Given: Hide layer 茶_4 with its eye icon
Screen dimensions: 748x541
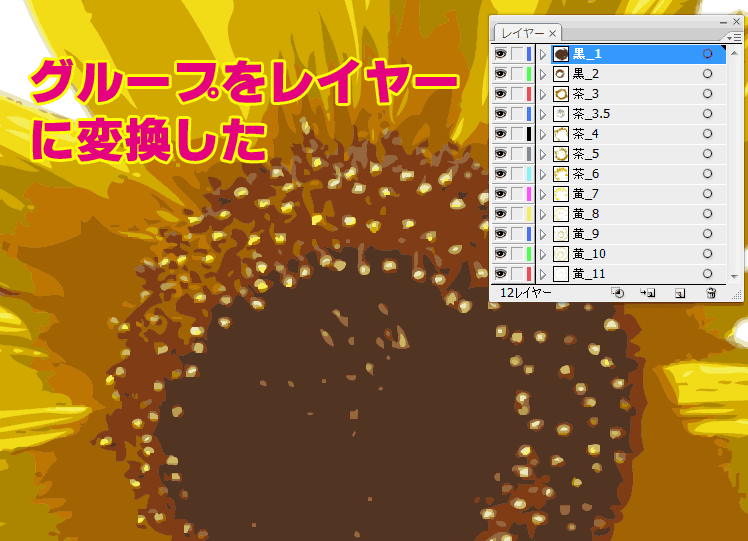Looking at the screenshot, I should [500, 134].
